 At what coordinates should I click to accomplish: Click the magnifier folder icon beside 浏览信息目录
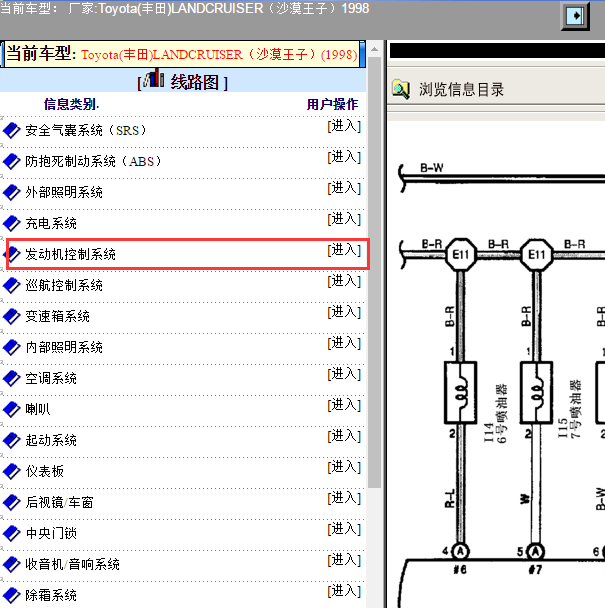coord(401,89)
